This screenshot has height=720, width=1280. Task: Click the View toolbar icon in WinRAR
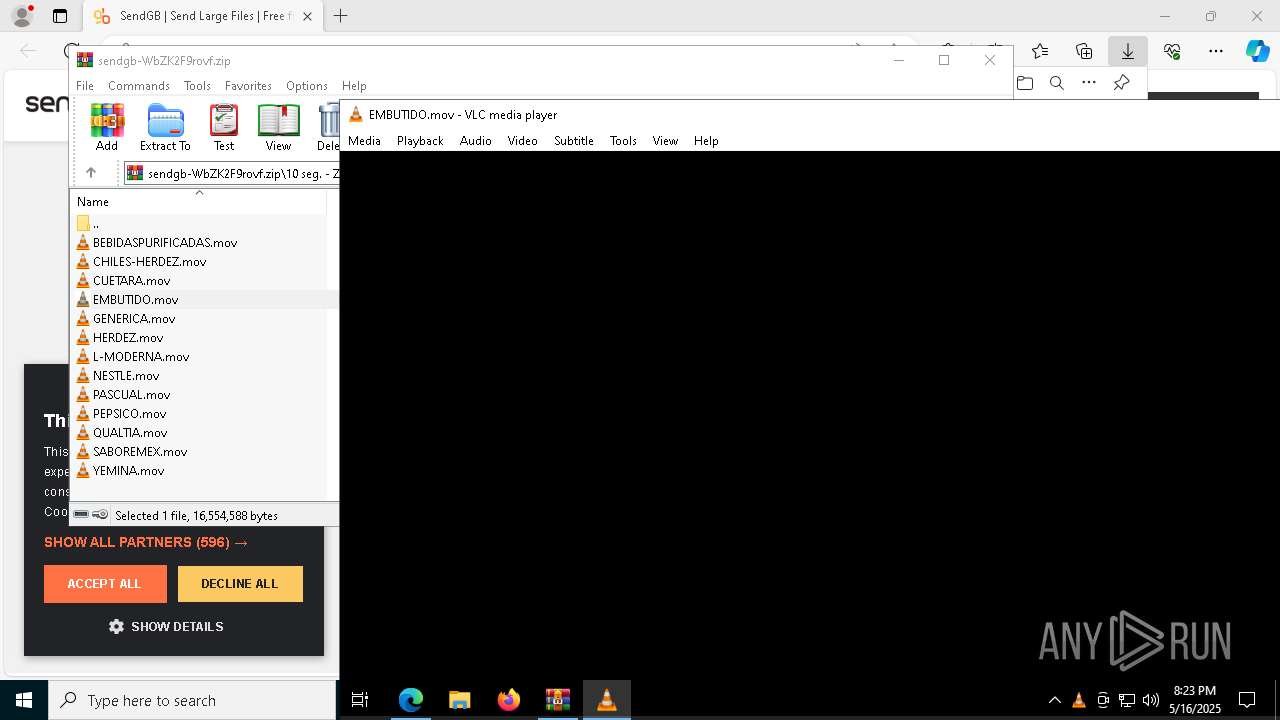coord(278,127)
